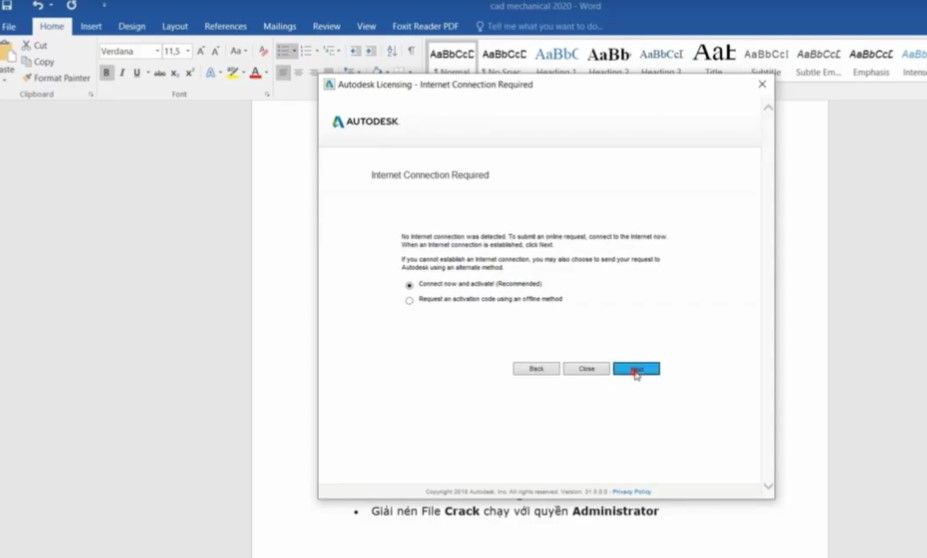Screen dimensions: 927x558
Task: Switch to the Insert tab
Action: point(91,27)
